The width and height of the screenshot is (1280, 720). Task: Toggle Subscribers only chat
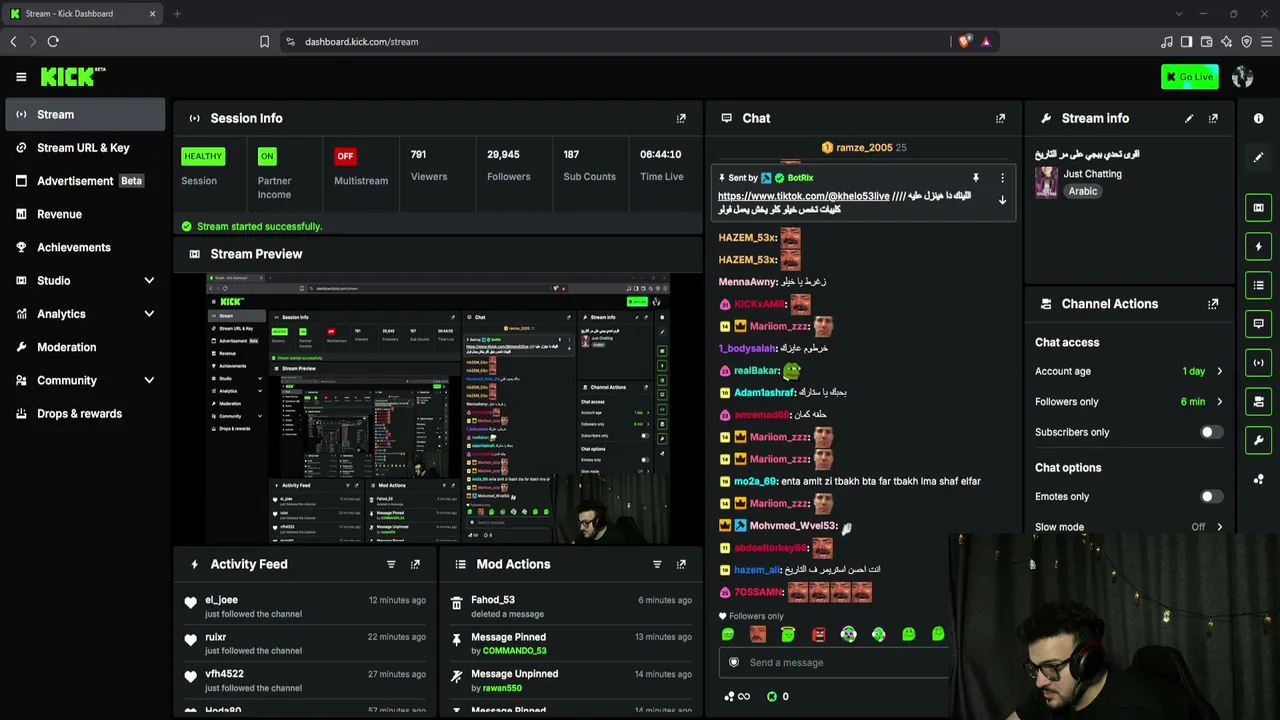pyautogui.click(x=1210, y=432)
